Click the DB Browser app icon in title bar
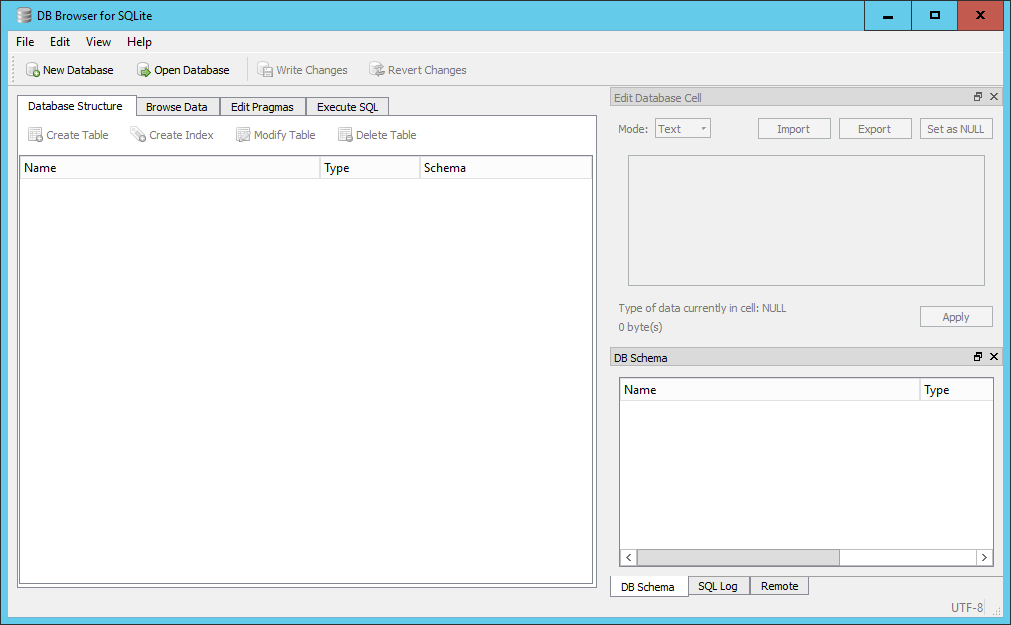 tap(24, 15)
